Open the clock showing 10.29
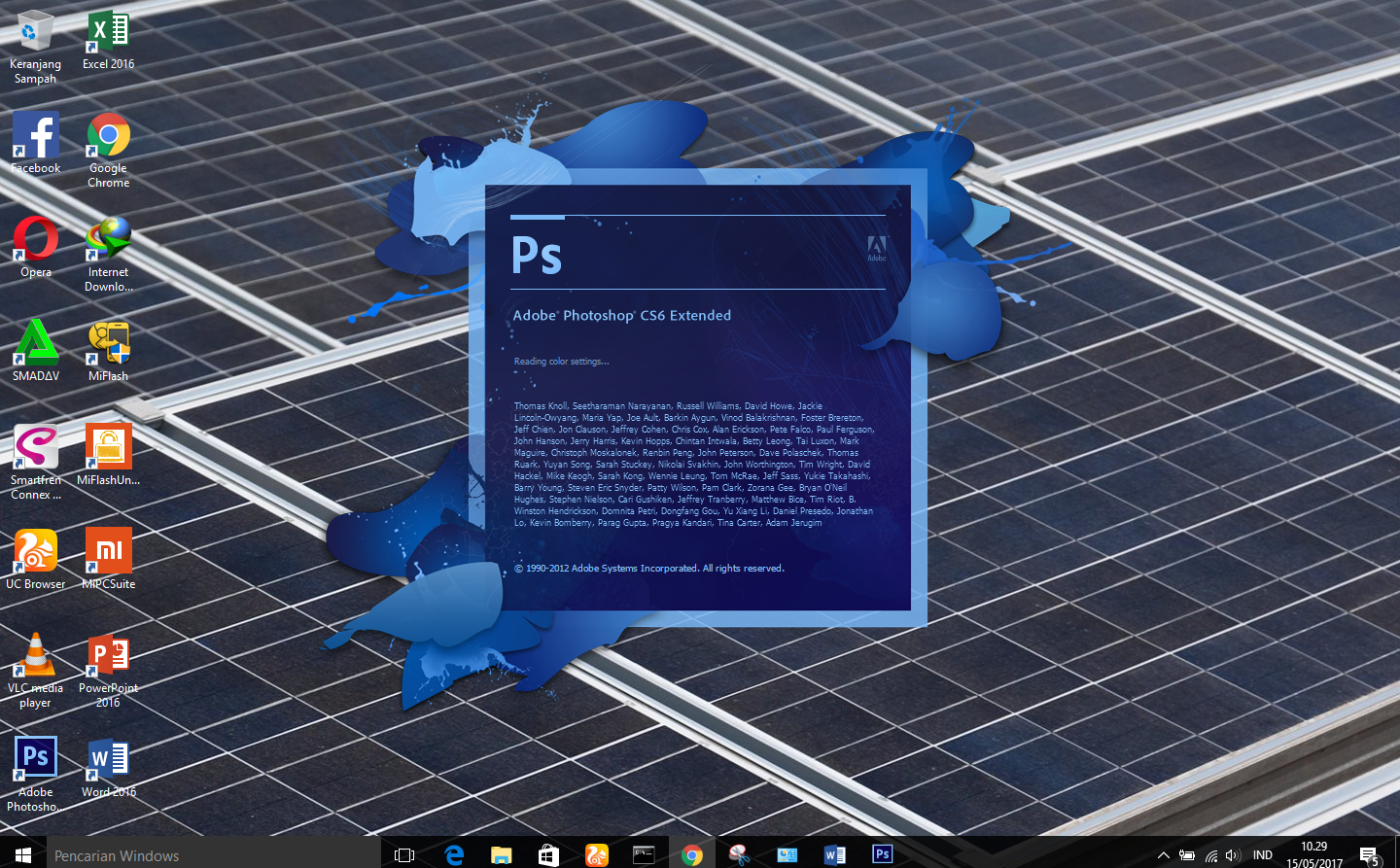The image size is (1400, 868). point(1313,855)
